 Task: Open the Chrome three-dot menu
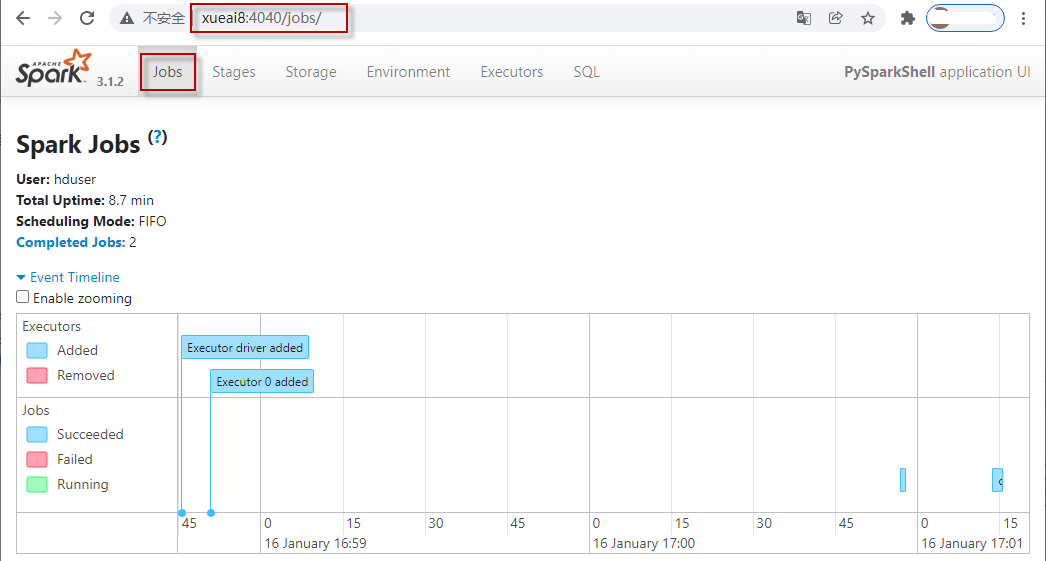(x=1023, y=18)
